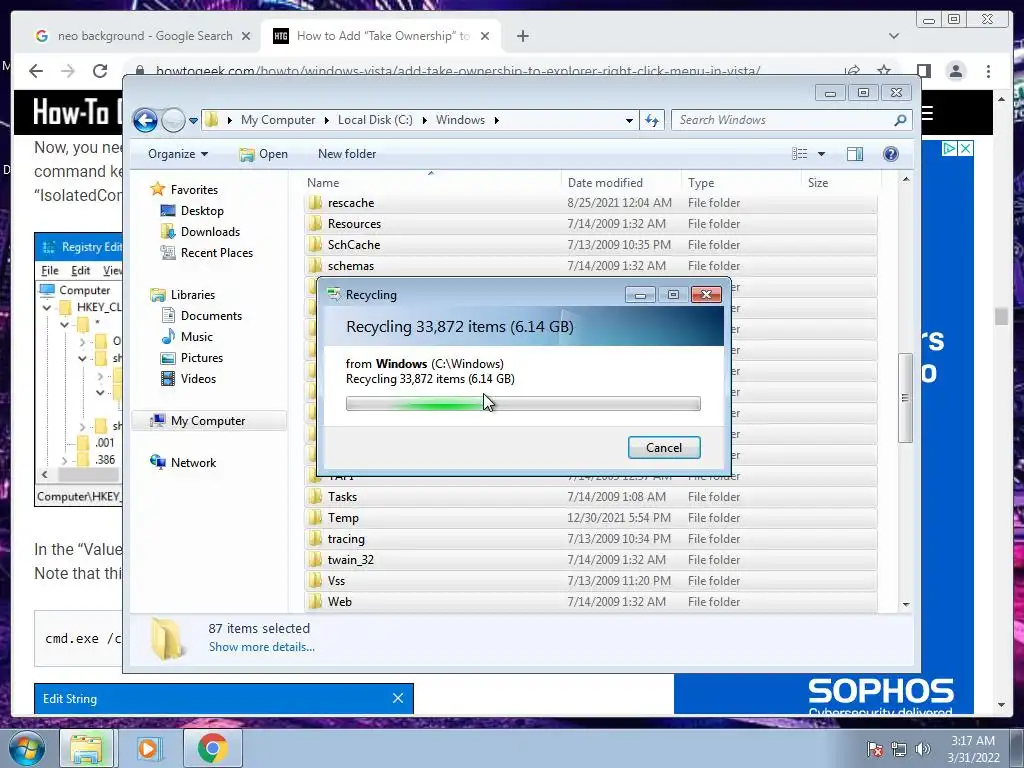Open Chrome's three-dot menu
This screenshot has width=1024, height=768.
point(988,71)
